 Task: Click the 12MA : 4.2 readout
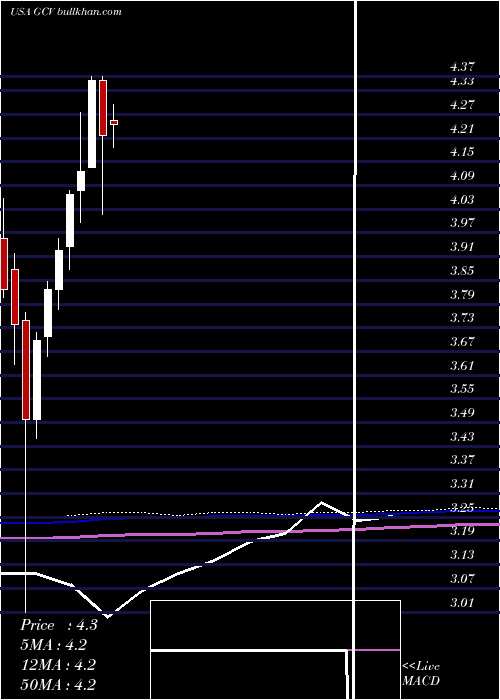[x=58, y=665]
